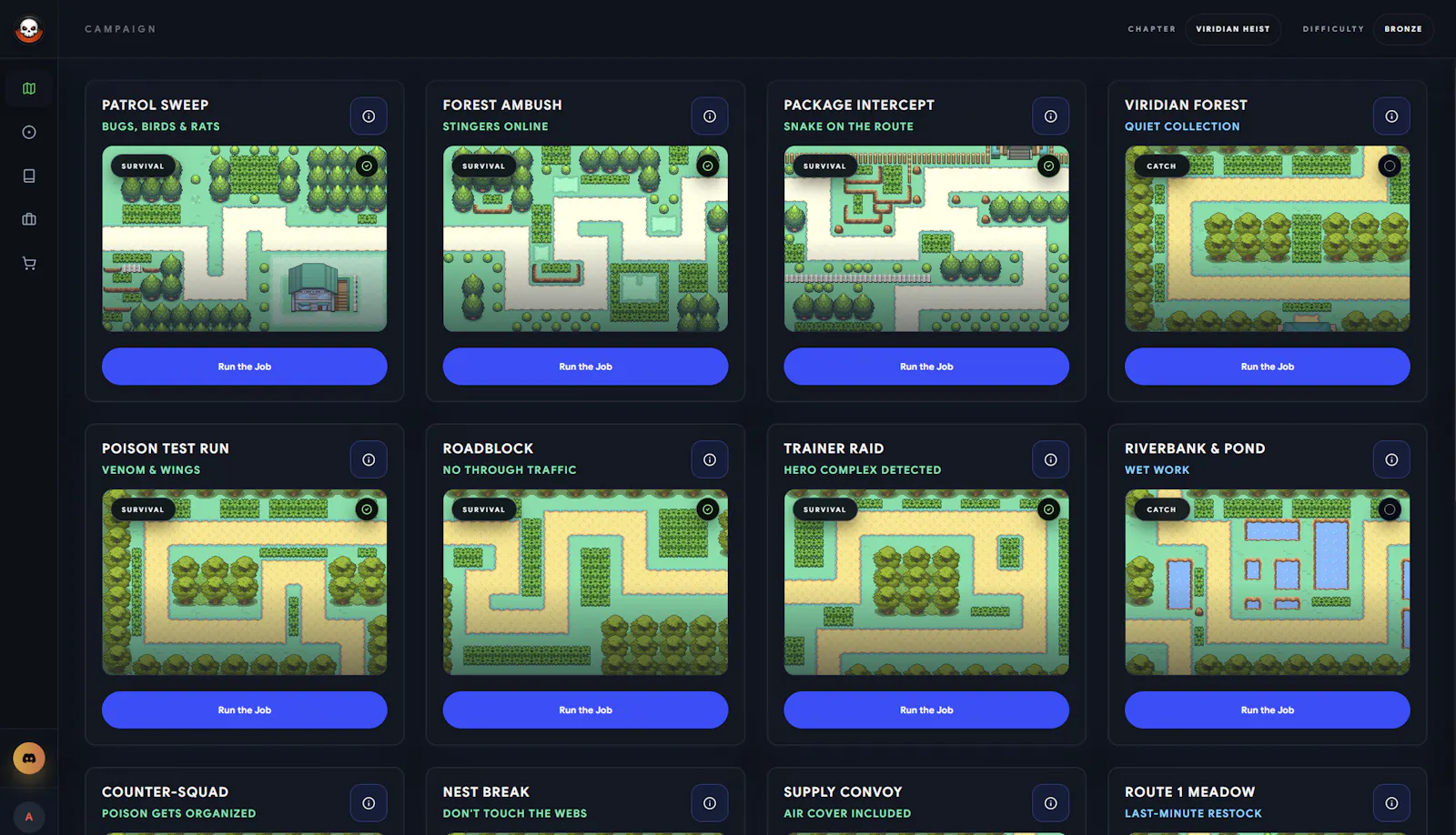Click the Campaign heading text
Screen dimensions: 1456x835
pyautogui.click(x=120, y=29)
